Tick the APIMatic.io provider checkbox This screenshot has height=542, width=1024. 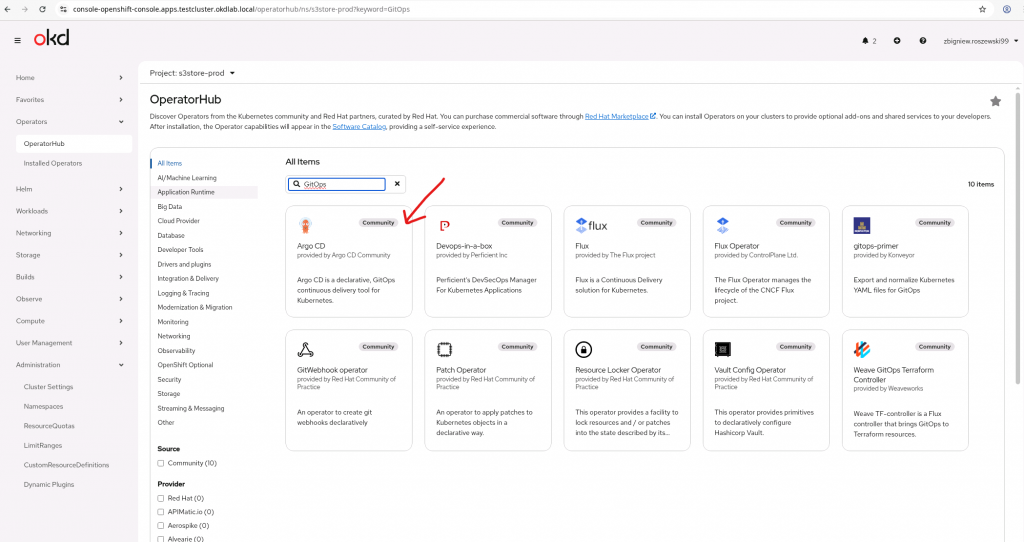[161, 511]
